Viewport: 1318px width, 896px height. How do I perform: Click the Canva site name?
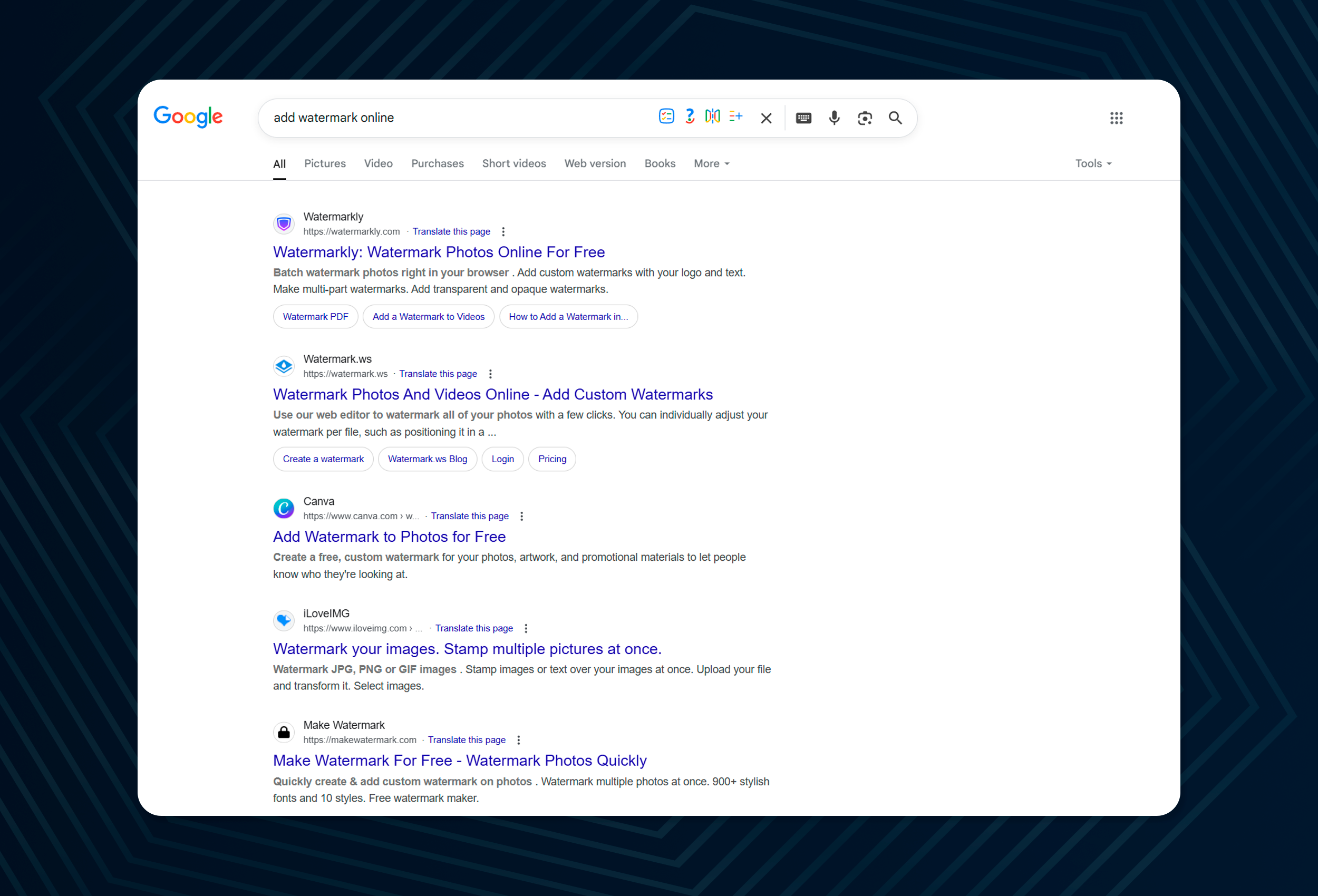[319, 501]
